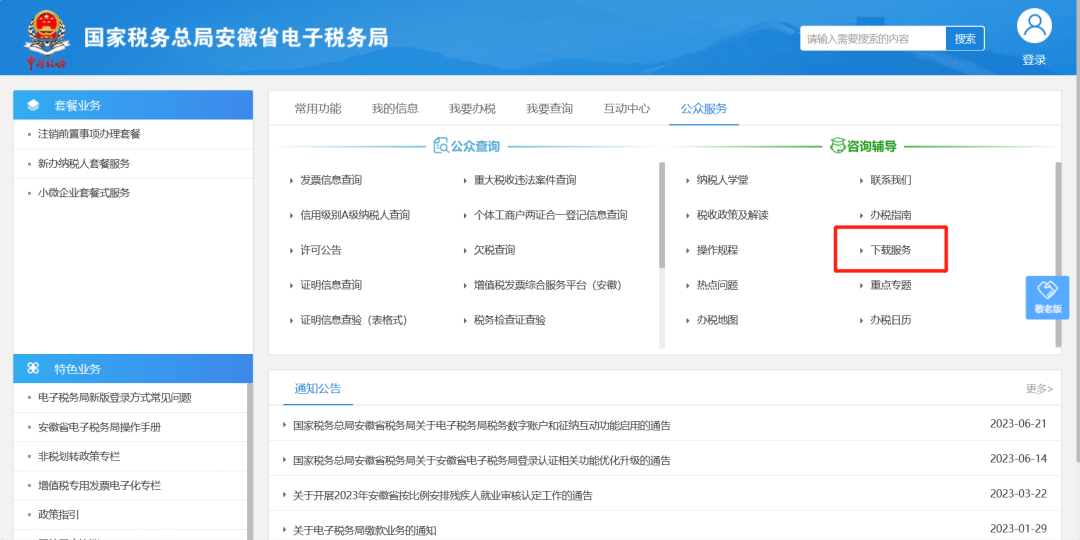
Task: Open 小微企业套餐式服务
Action: (x=84, y=193)
